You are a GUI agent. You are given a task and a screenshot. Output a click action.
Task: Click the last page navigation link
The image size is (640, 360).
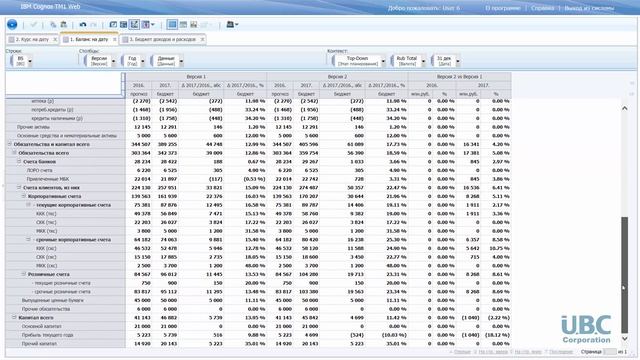561,352
